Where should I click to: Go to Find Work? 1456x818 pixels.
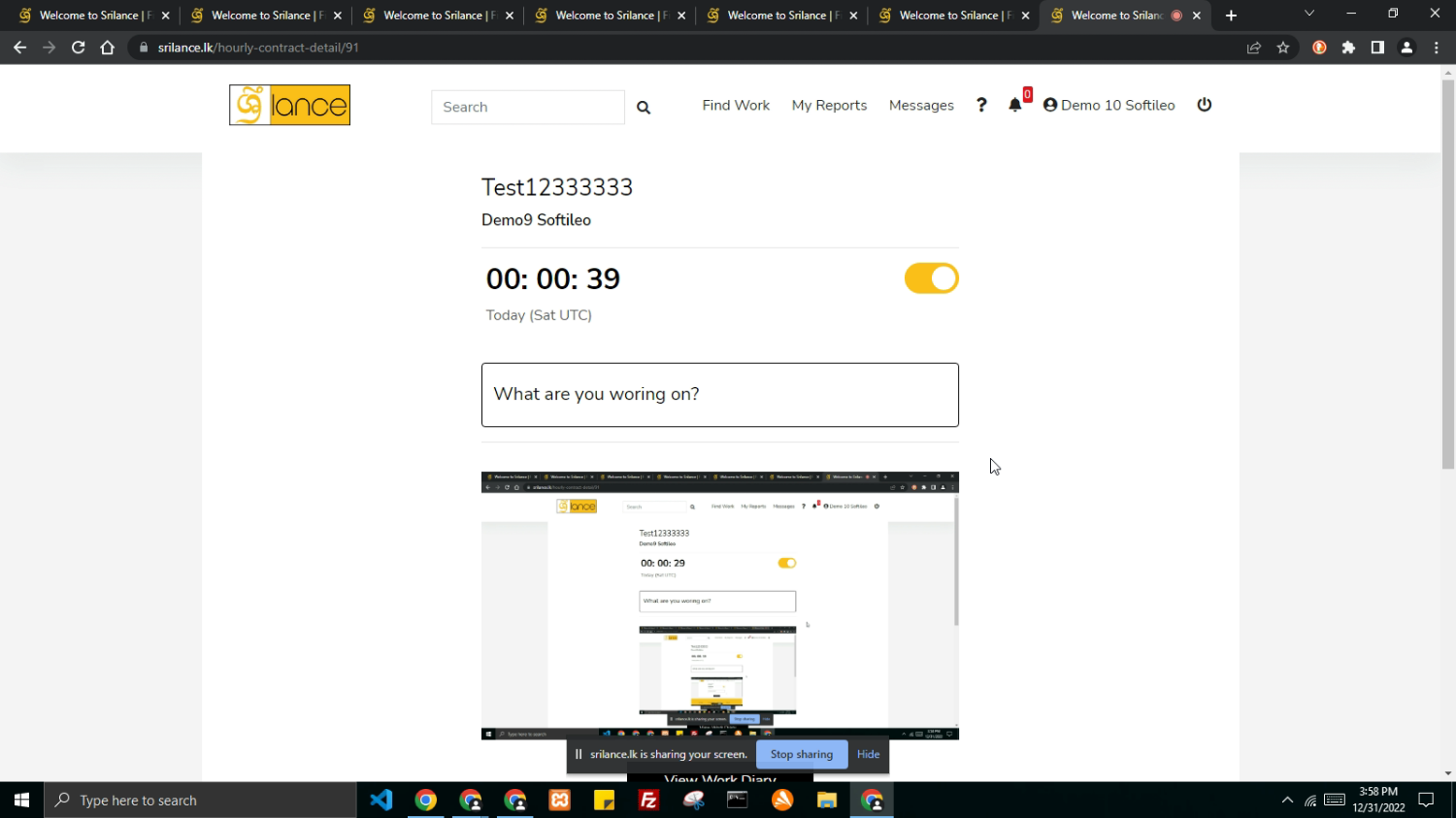click(x=736, y=105)
